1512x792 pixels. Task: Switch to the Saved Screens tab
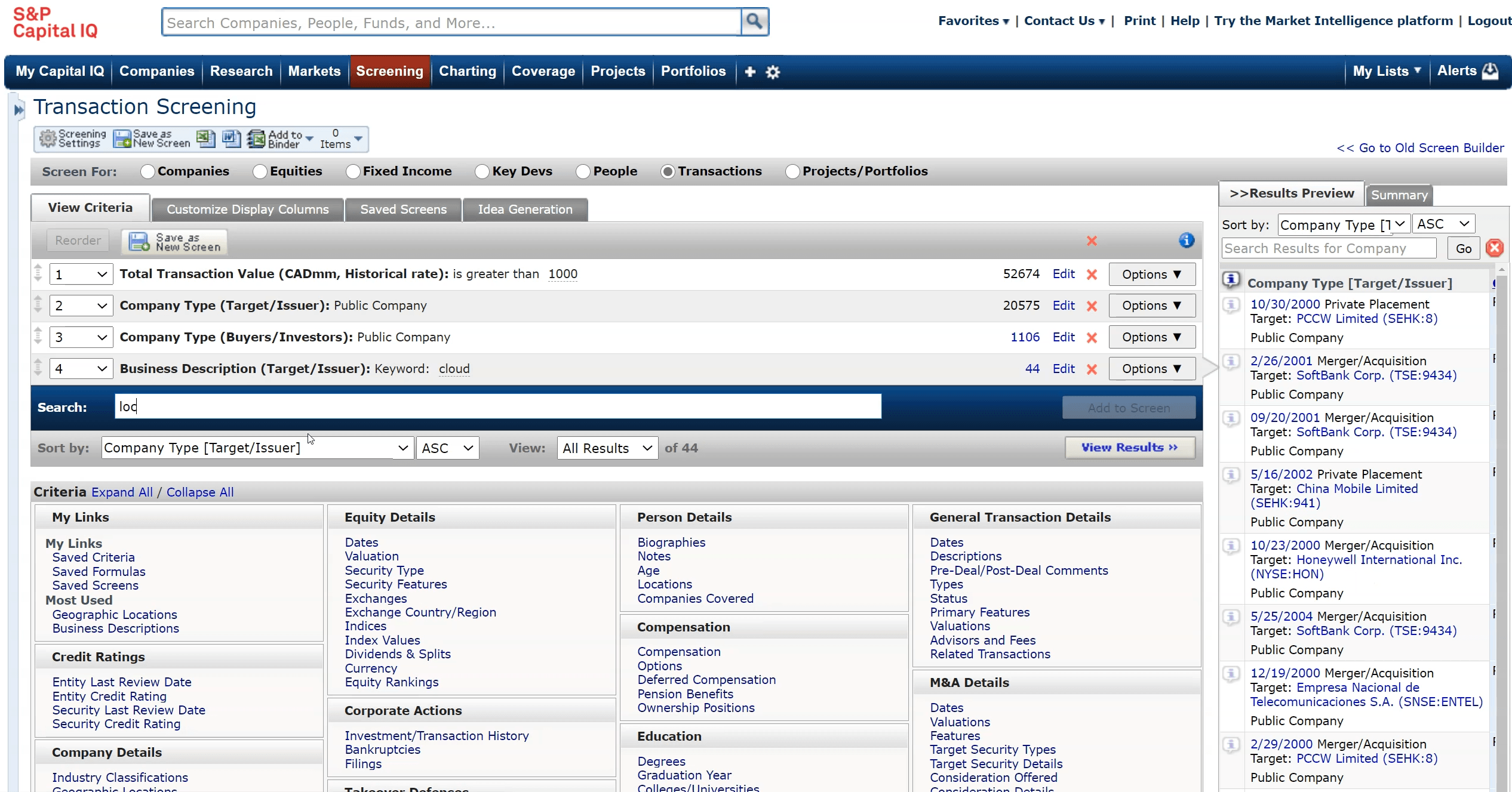coord(403,209)
